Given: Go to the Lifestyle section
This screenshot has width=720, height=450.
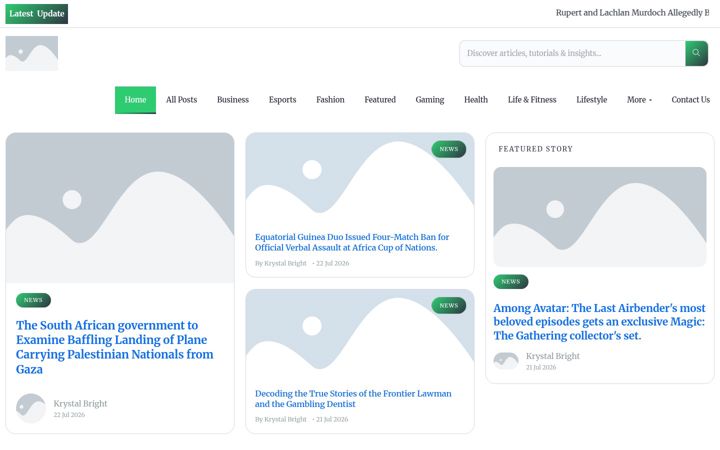Looking at the screenshot, I should pos(592,100).
